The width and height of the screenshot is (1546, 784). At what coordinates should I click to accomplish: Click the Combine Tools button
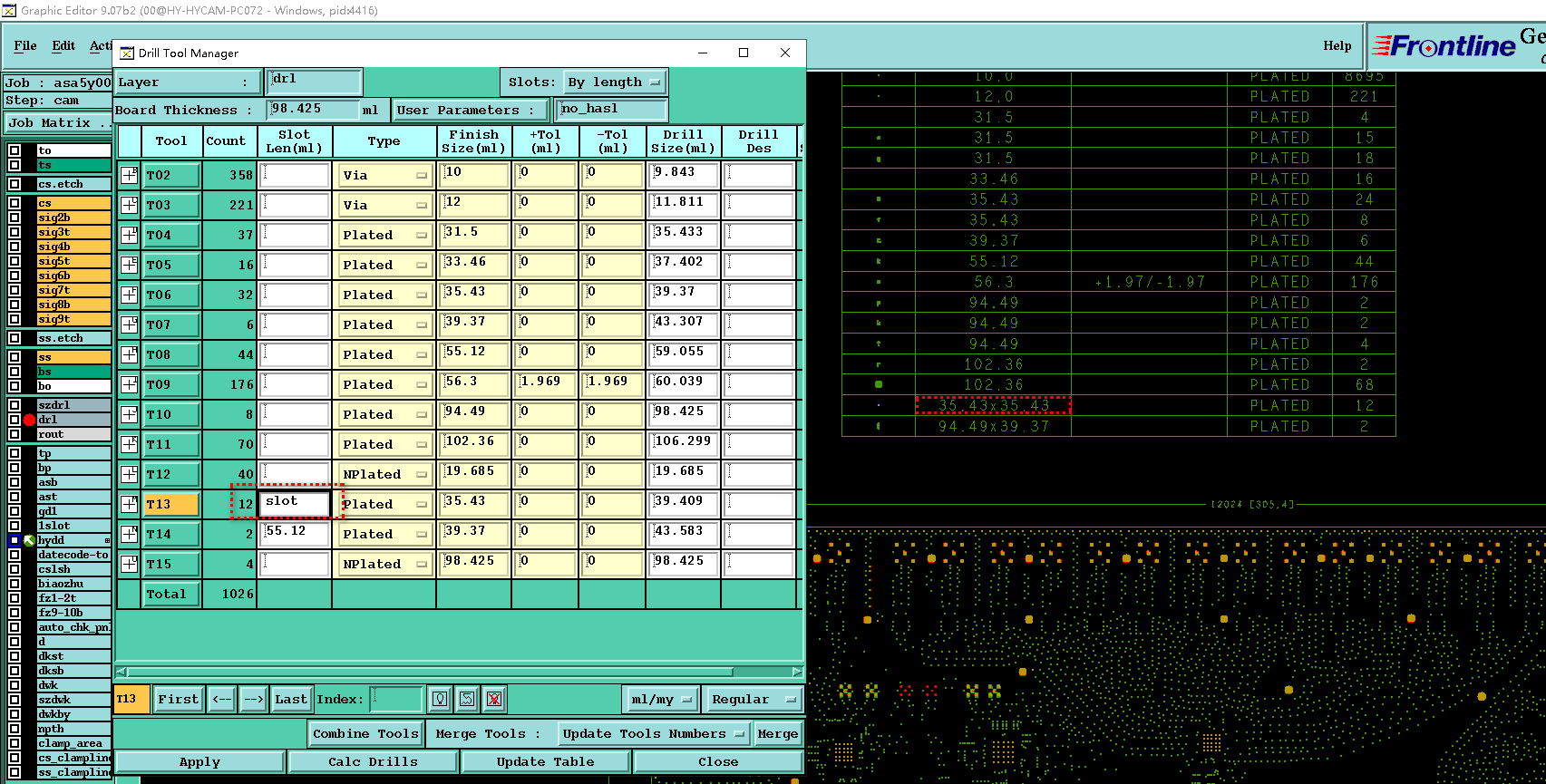(365, 734)
